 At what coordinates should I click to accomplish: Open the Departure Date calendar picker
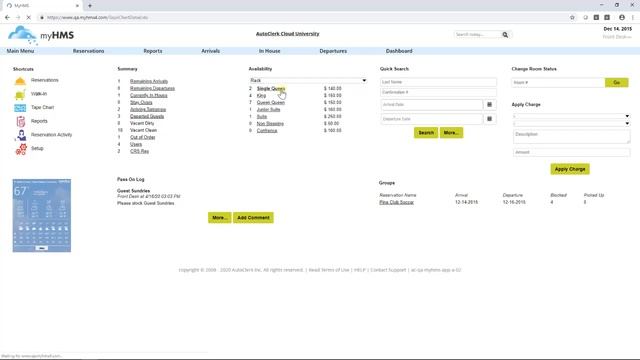489,119
